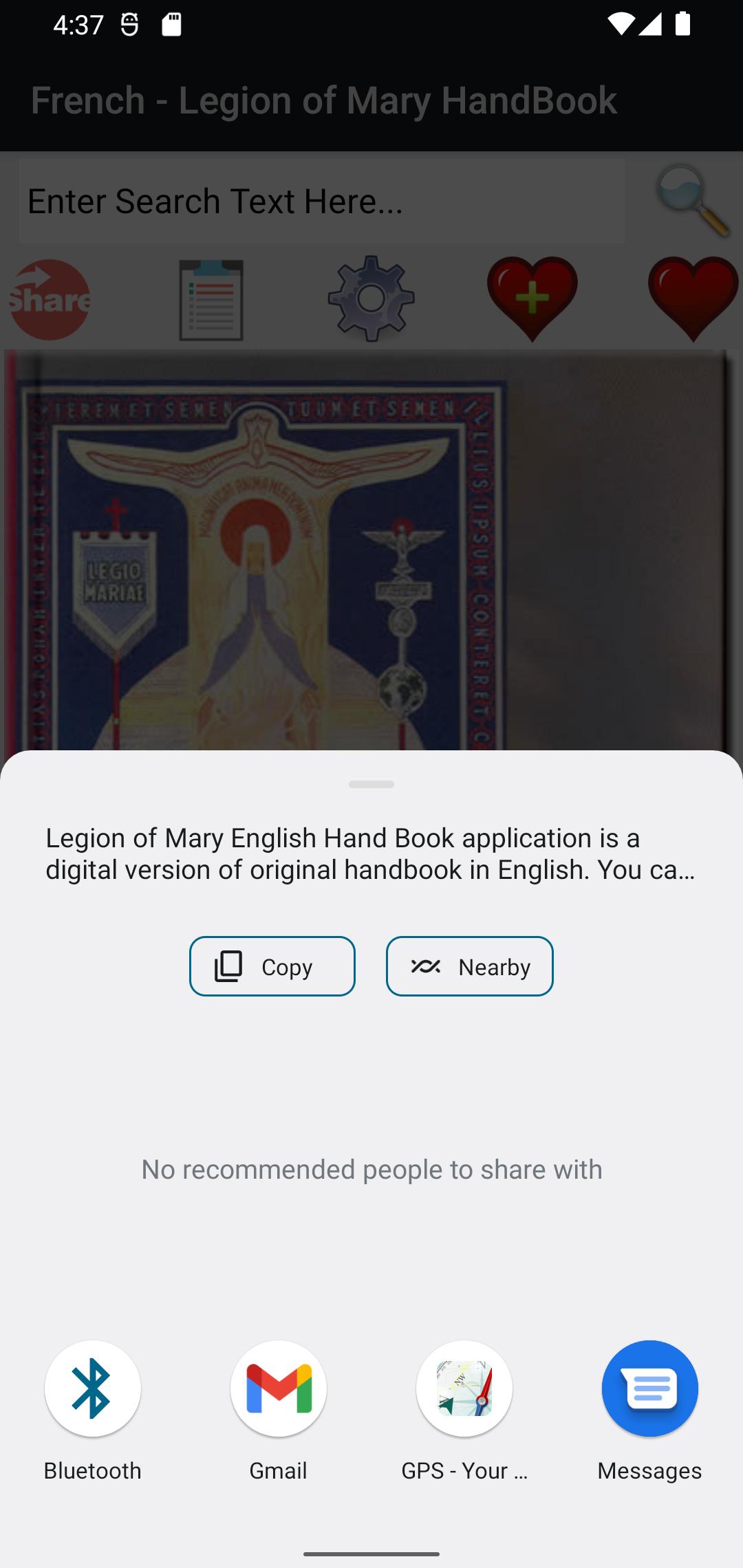Copy the shared text to clipboard
This screenshot has height=1568, width=743.
[x=272, y=966]
